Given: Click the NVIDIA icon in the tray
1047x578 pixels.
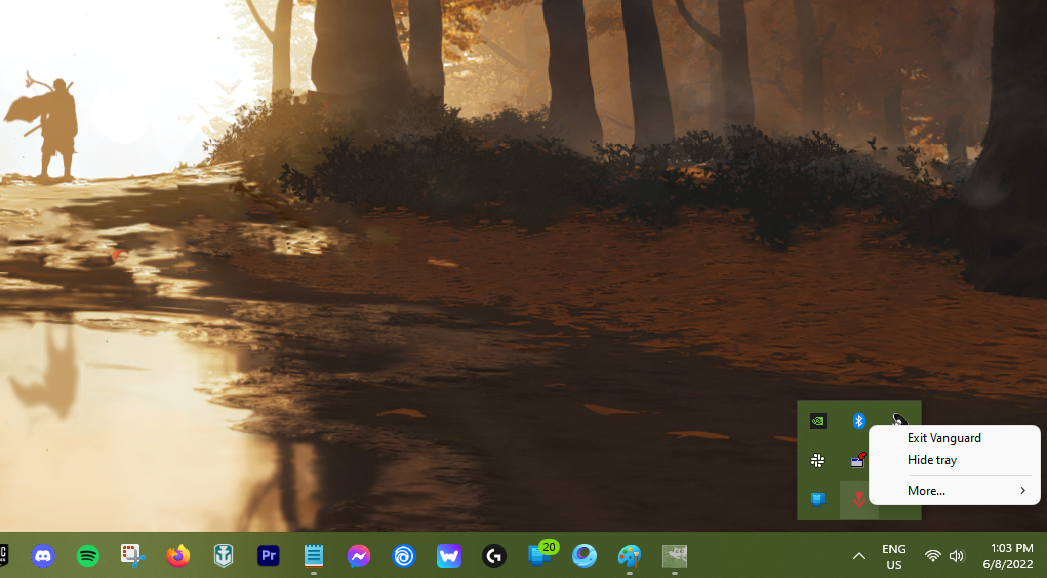Looking at the screenshot, I should pyautogui.click(x=818, y=421).
